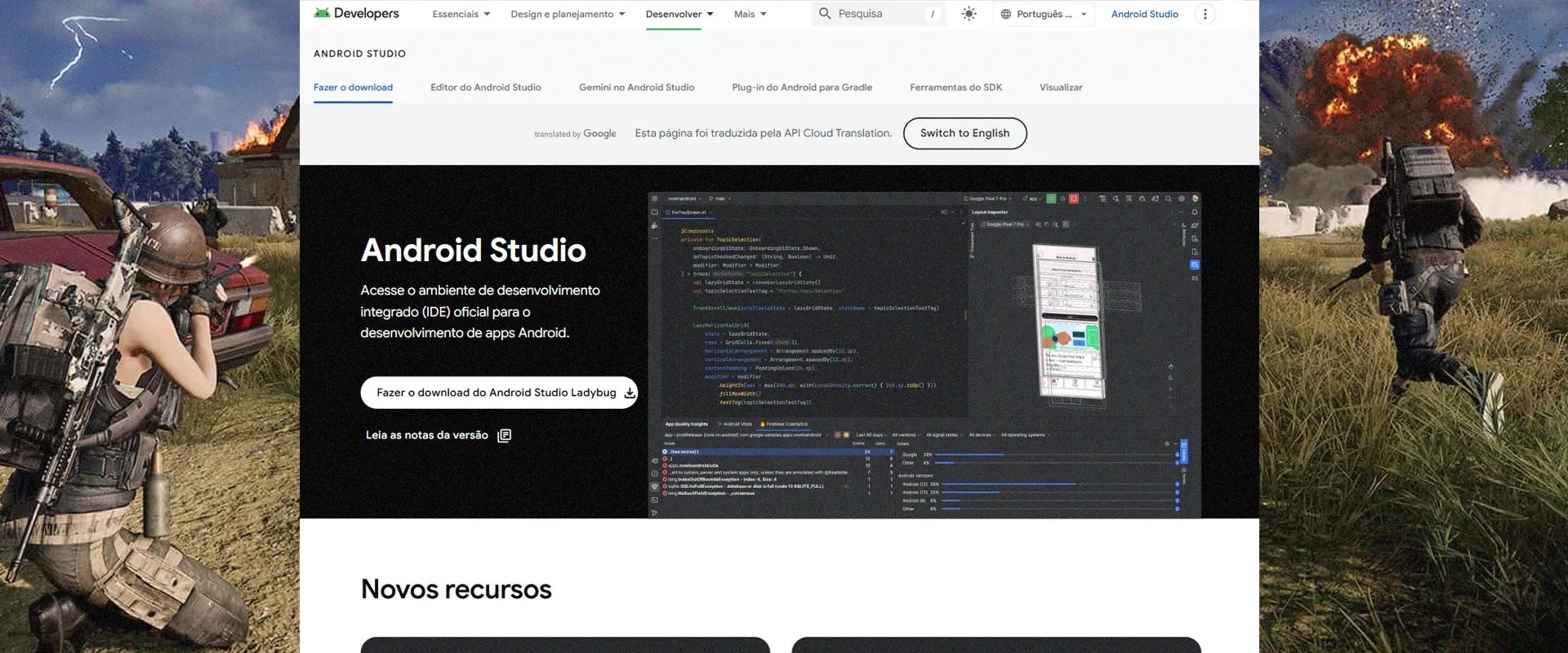Screen dimensions: 1568x653
Task: Click the download arrow icon on Ladybug button
Action: tap(630, 393)
